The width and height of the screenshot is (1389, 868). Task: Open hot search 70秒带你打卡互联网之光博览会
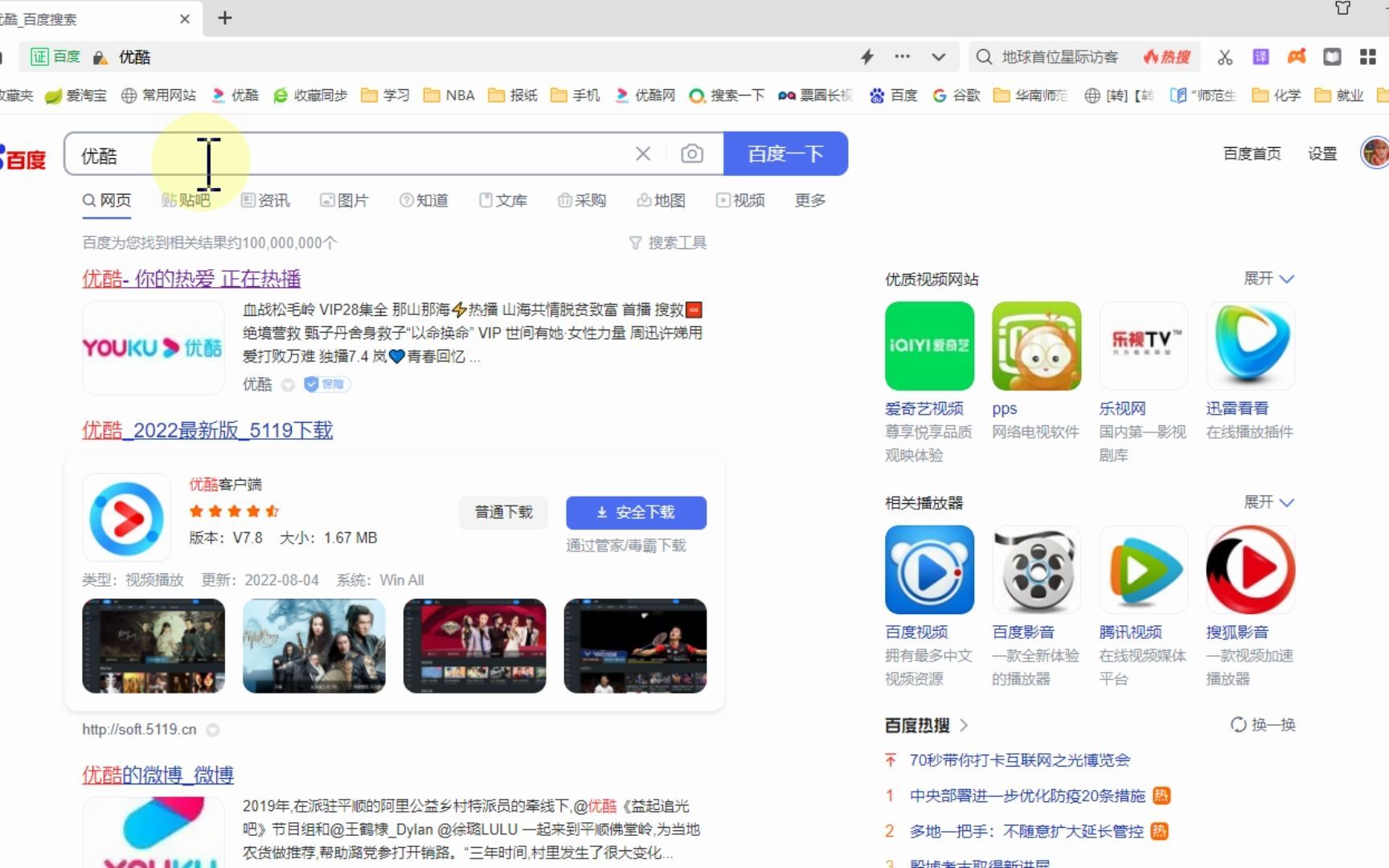coord(1019,760)
